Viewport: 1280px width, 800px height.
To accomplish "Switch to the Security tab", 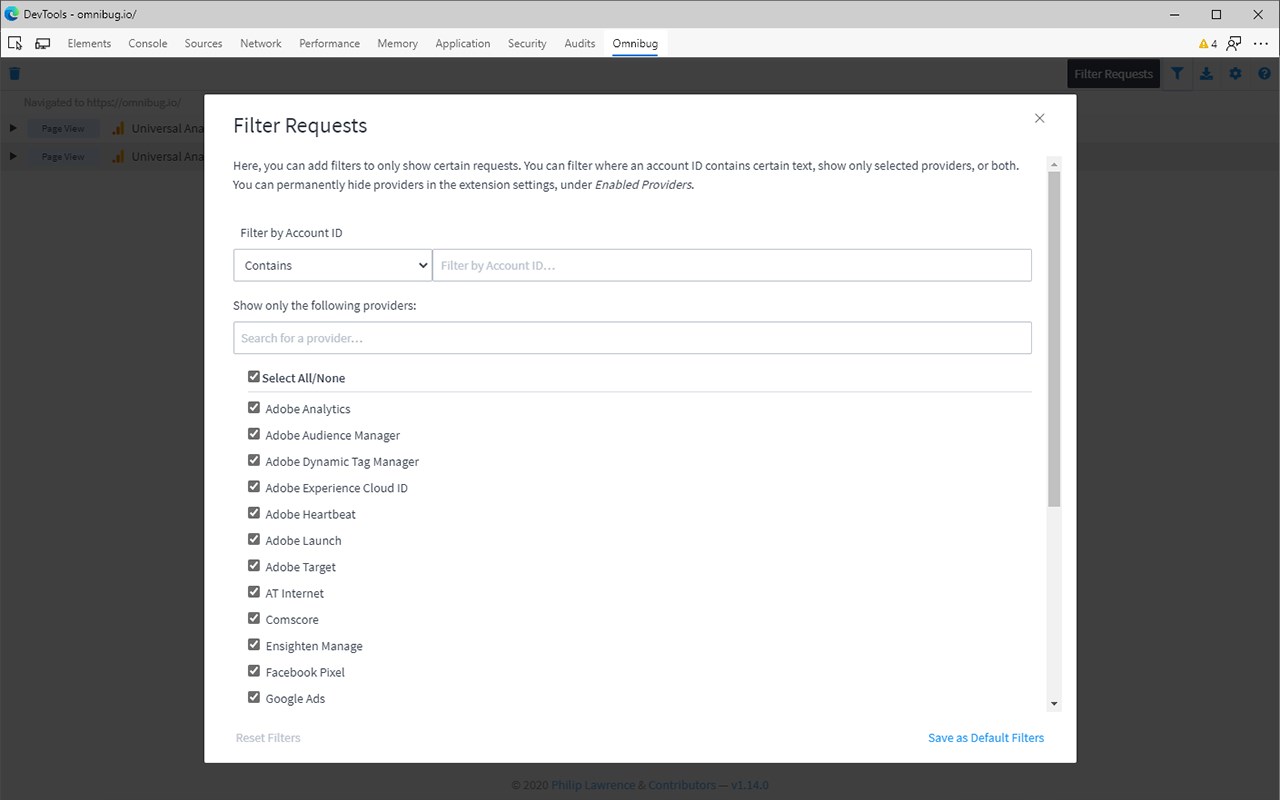I will point(527,43).
